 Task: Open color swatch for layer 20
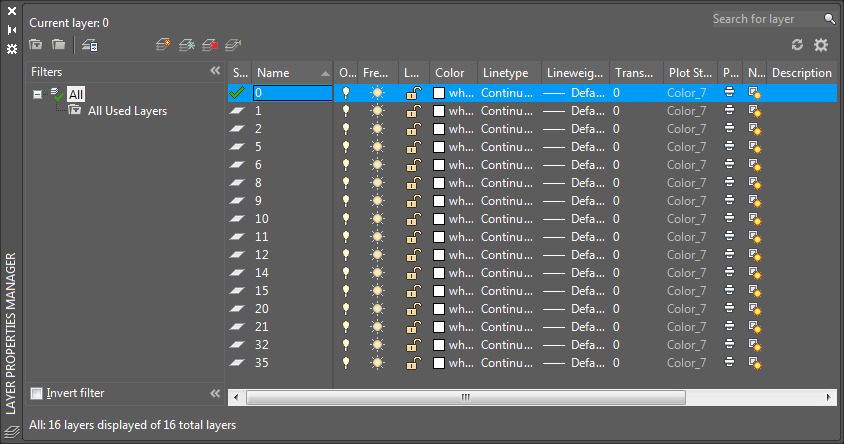pos(439,309)
